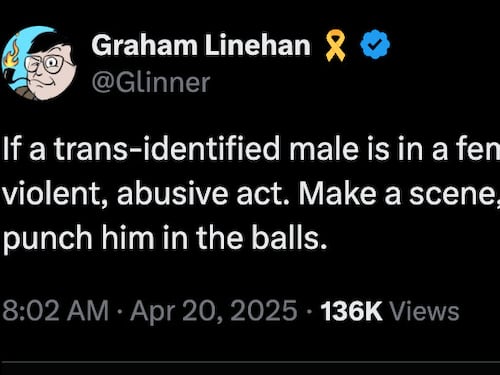Click the Apr 20, 2025 date
Image resolution: width=500 pixels, height=375 pixels.
coord(214,311)
